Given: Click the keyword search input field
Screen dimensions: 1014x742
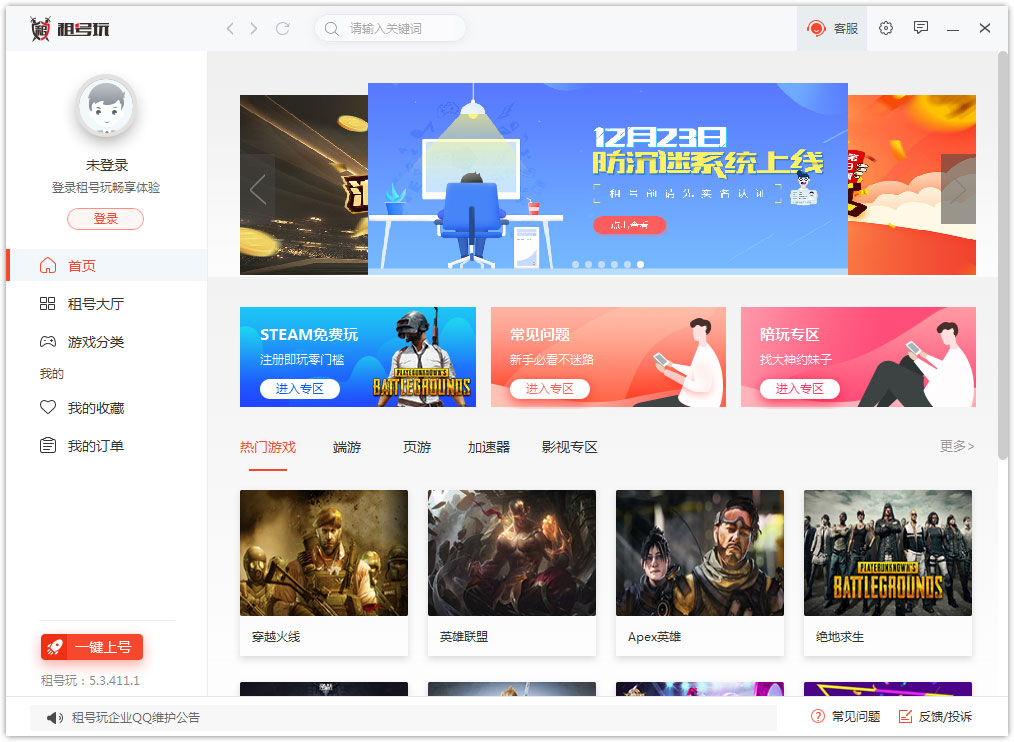Looking at the screenshot, I should 400,29.
